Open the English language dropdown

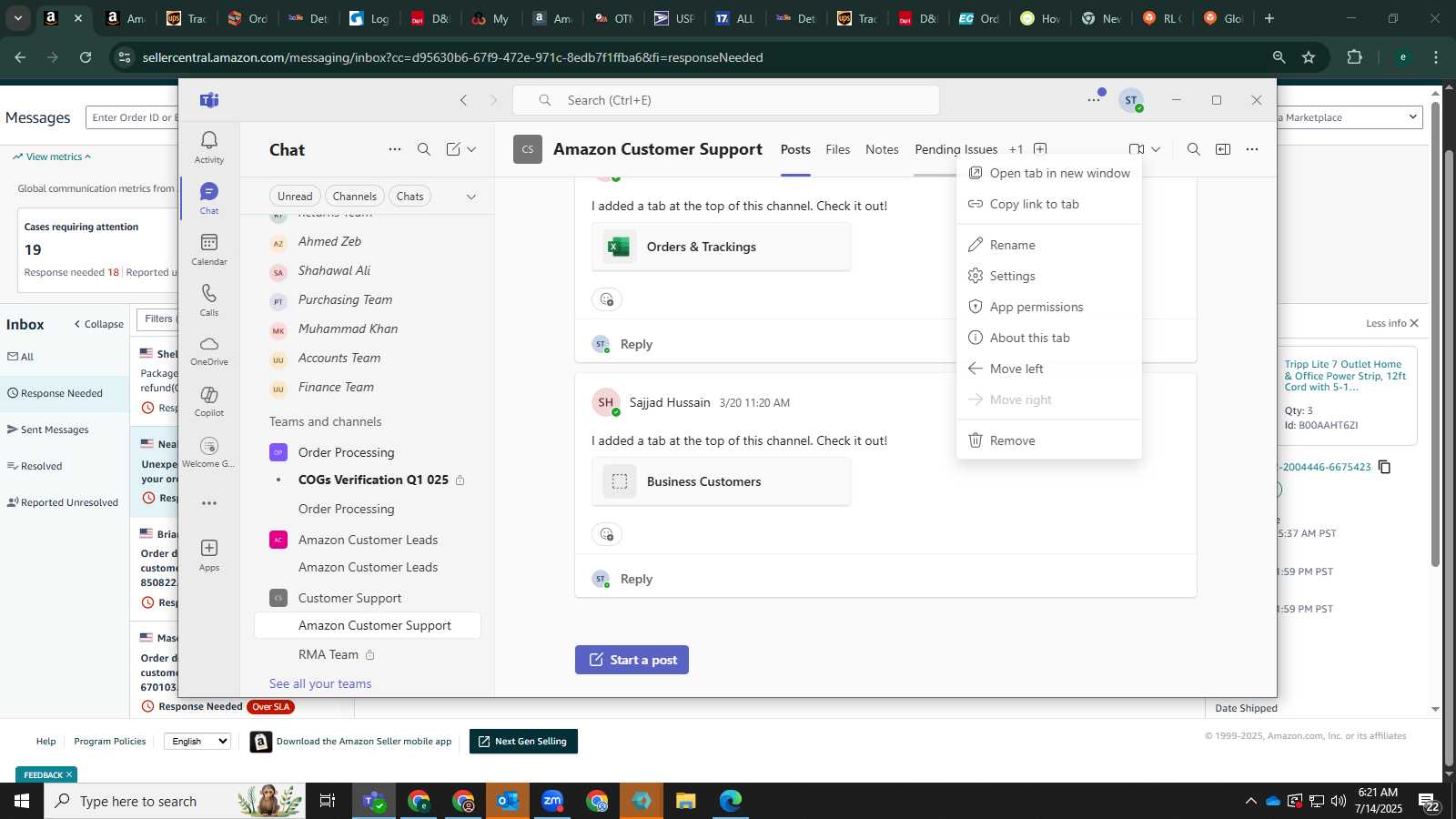point(197,742)
